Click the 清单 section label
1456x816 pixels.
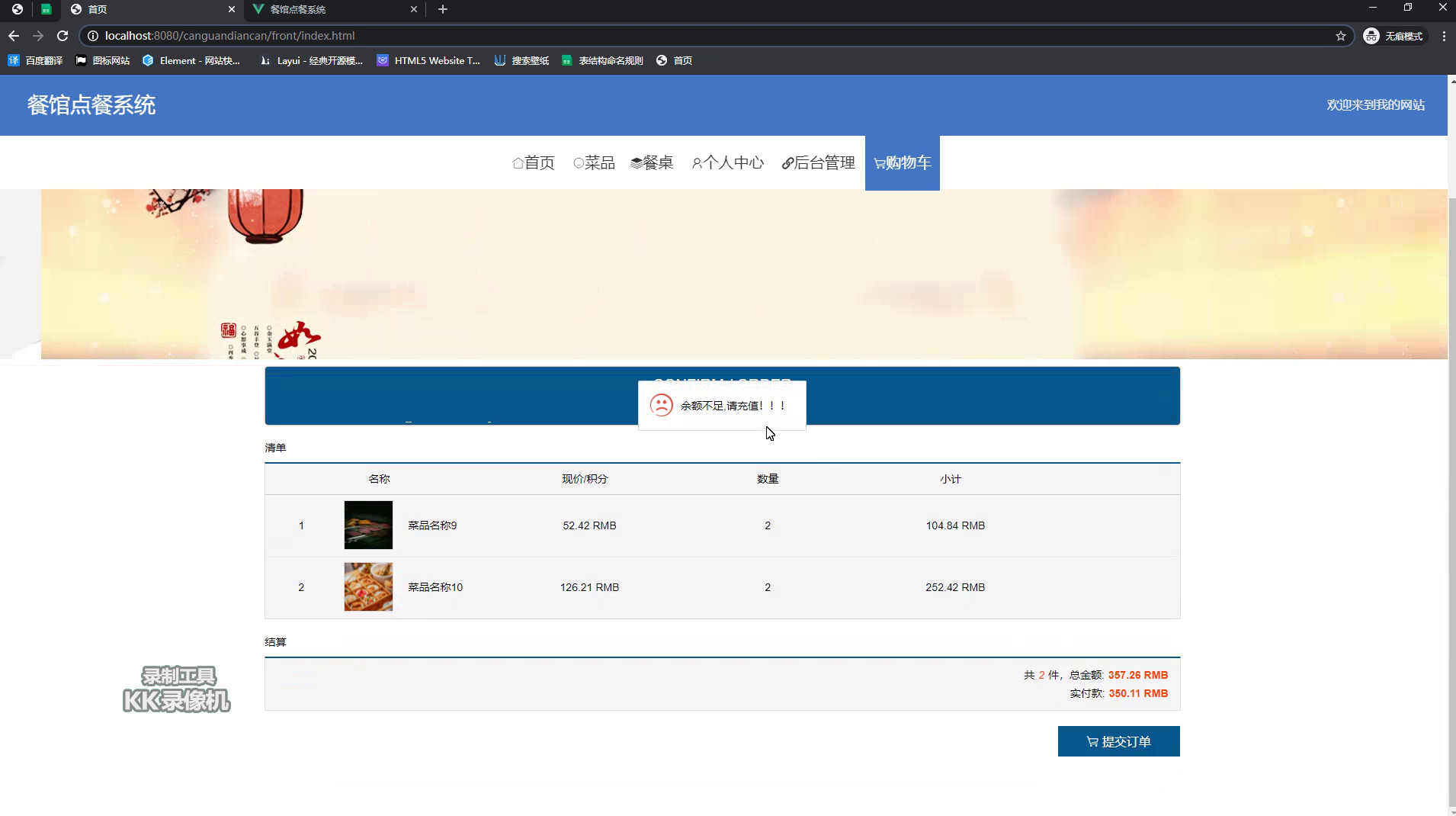(x=275, y=448)
